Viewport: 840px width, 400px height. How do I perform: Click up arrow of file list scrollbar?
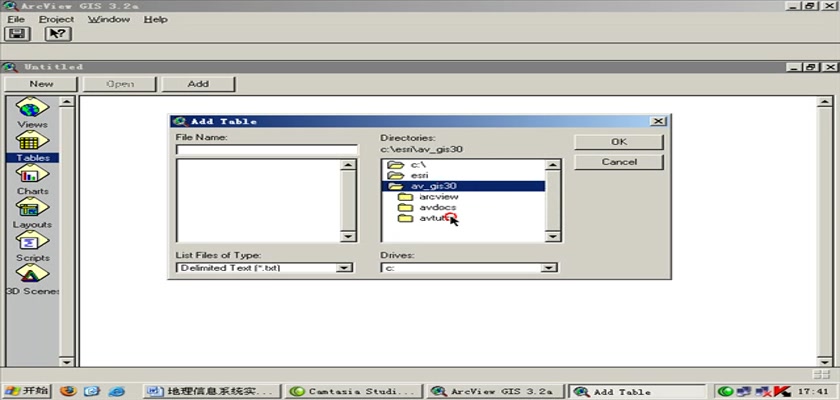point(348,165)
